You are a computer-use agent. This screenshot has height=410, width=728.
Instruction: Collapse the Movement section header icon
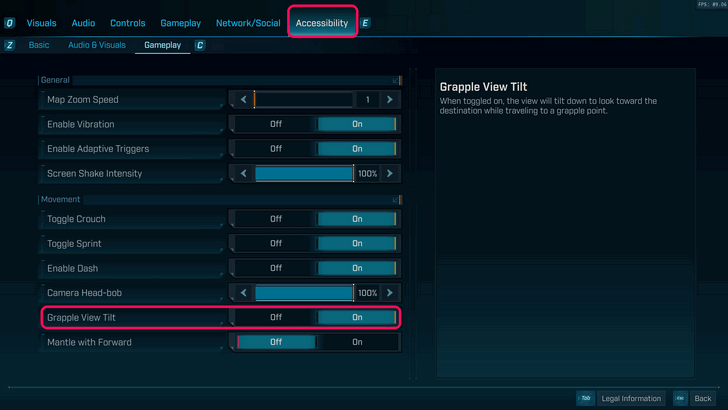(396, 200)
